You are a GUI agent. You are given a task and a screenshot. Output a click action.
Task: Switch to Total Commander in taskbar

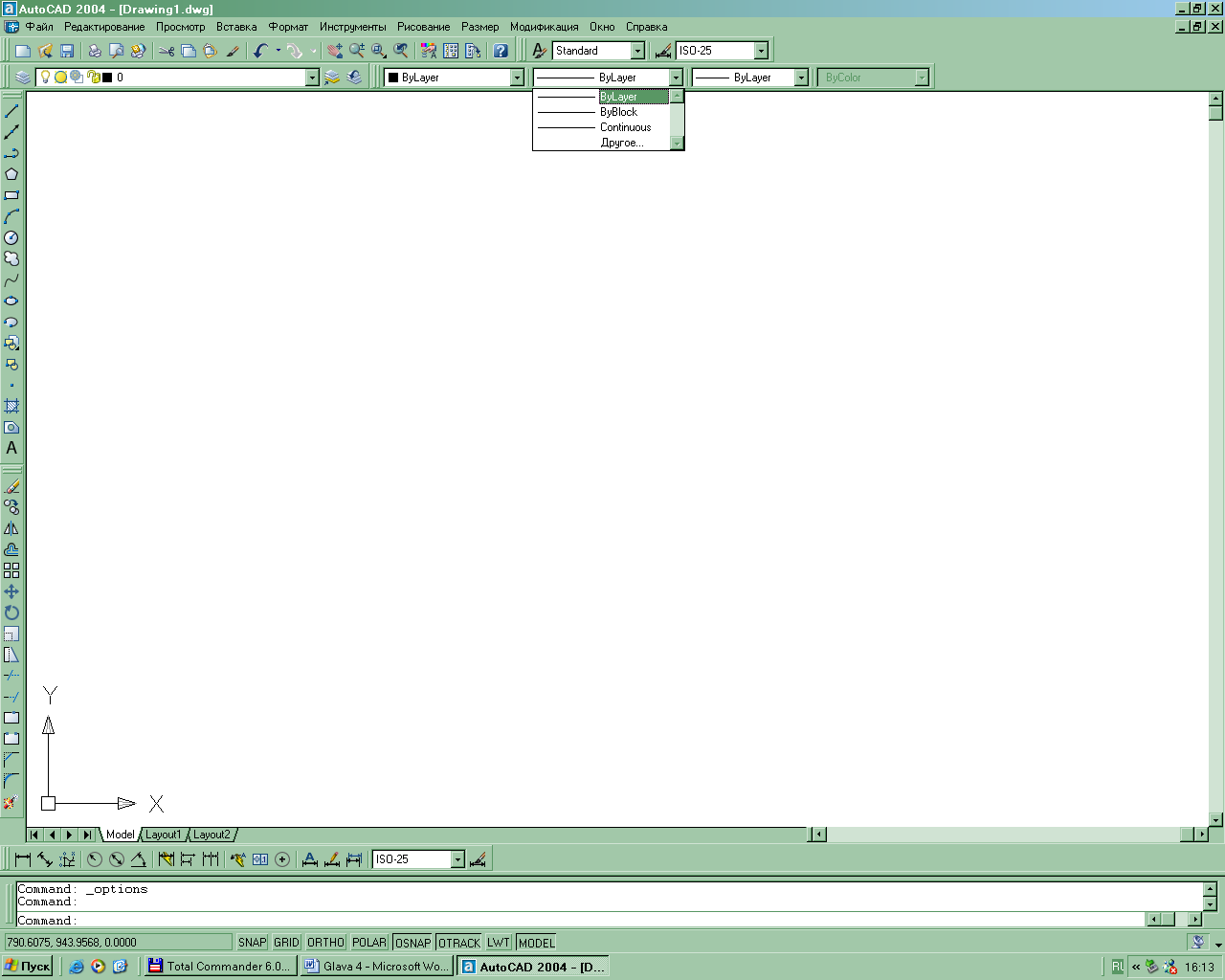pos(219,967)
